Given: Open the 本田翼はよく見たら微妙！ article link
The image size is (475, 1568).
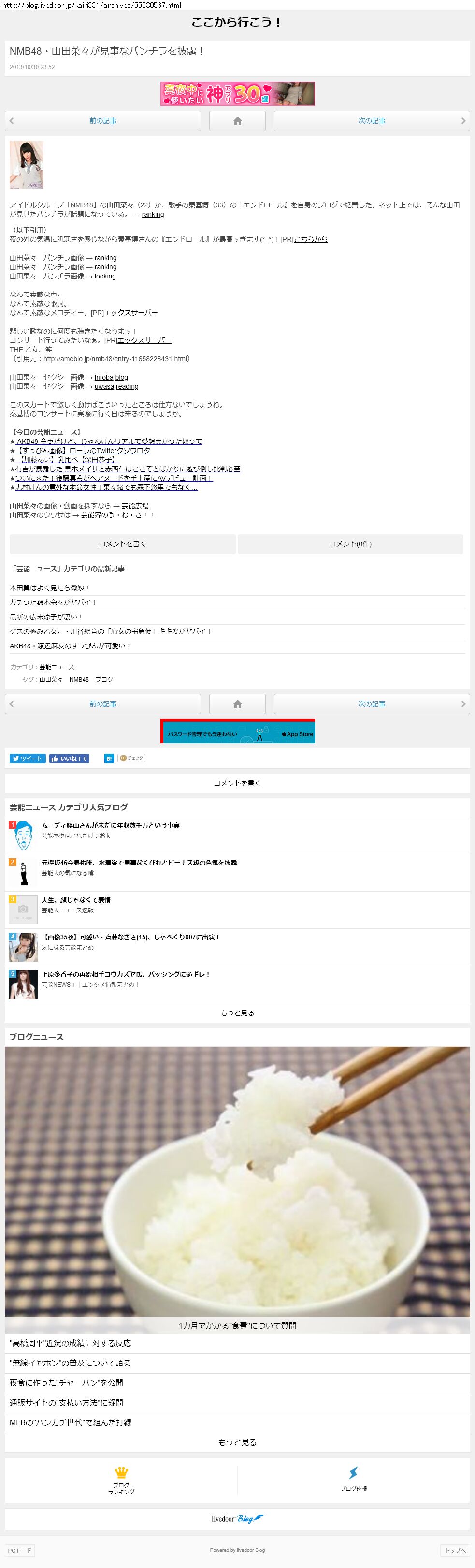Looking at the screenshot, I should click(50, 588).
